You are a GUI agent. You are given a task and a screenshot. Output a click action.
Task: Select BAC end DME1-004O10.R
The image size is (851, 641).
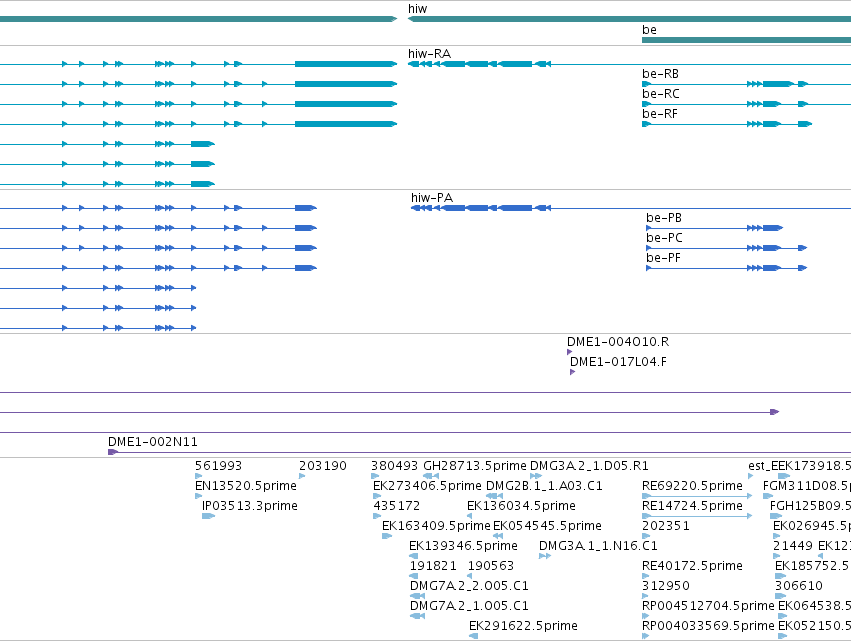click(618, 342)
